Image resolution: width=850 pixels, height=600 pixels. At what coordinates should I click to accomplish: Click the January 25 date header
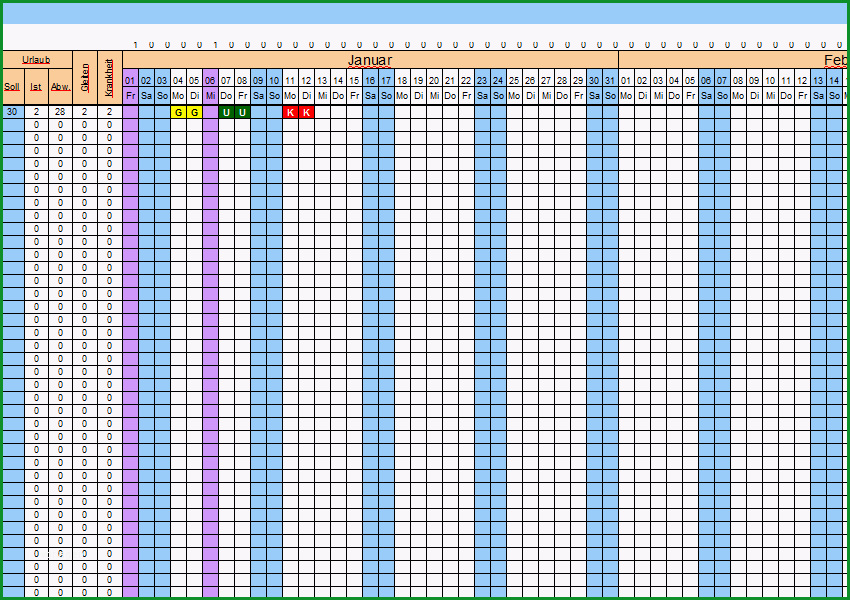[514, 80]
